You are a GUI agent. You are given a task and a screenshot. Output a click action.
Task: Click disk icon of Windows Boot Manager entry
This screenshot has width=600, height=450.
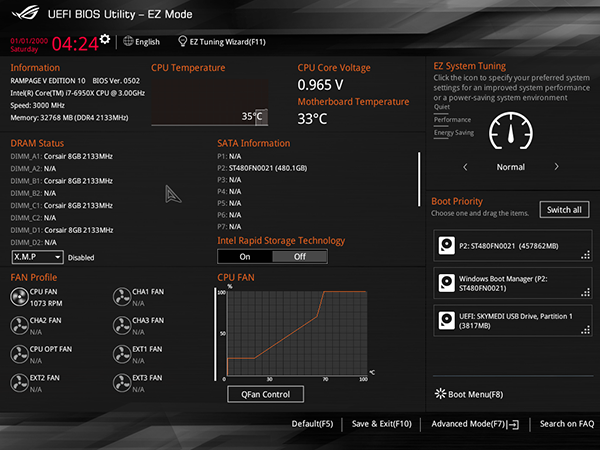pyautogui.click(x=447, y=283)
